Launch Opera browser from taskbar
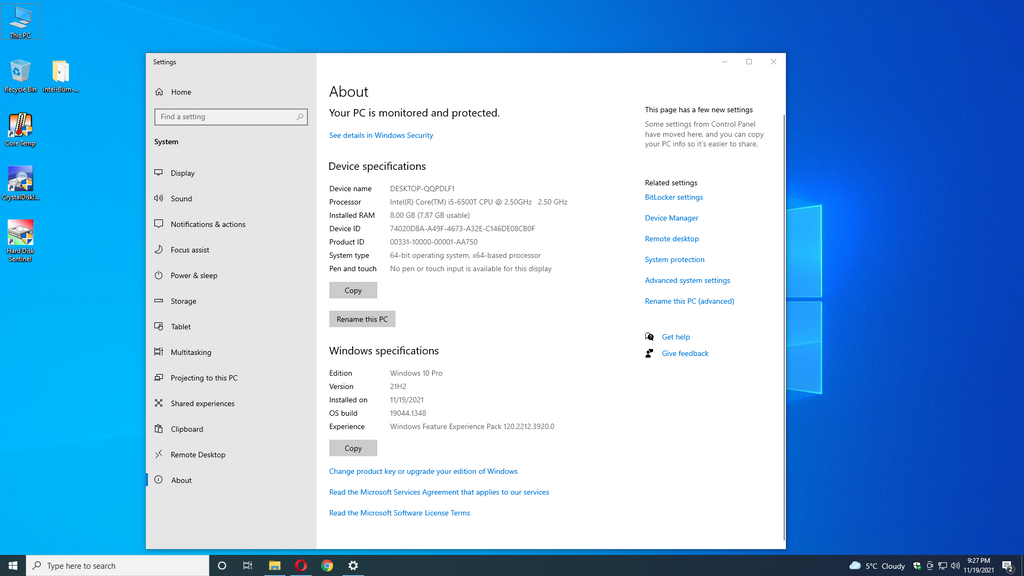1024x576 pixels. [x=301, y=565]
